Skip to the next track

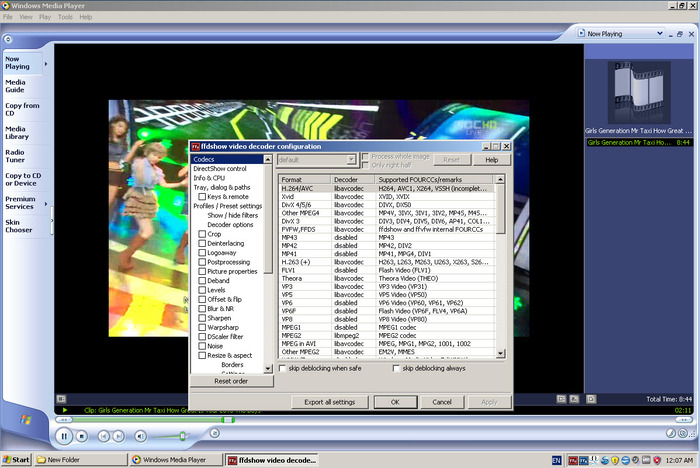[118, 436]
